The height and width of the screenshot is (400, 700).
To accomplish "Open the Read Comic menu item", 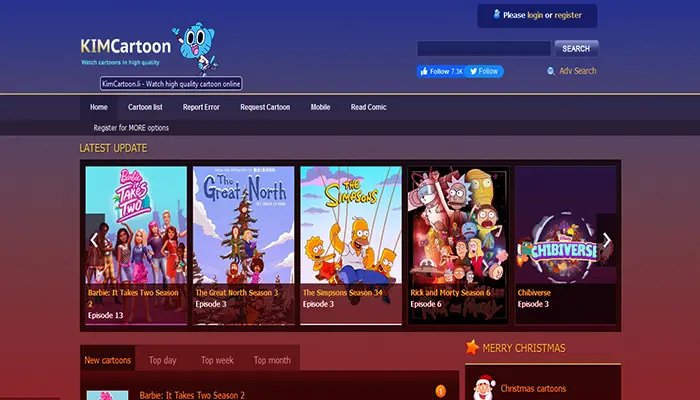I will pyautogui.click(x=369, y=107).
